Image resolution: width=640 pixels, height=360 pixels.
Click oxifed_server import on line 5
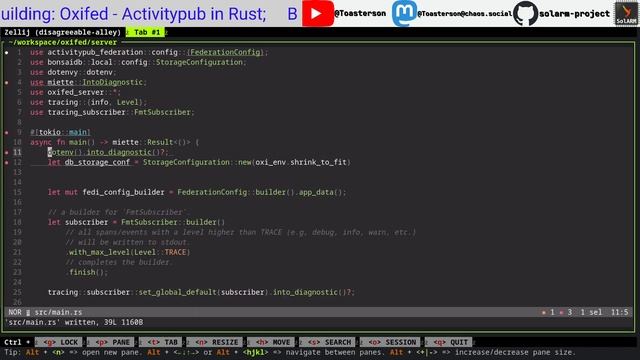76,92
